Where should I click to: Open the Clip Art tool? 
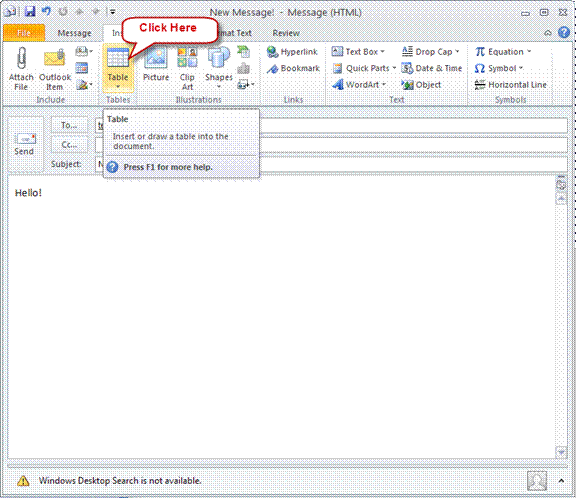(187, 69)
